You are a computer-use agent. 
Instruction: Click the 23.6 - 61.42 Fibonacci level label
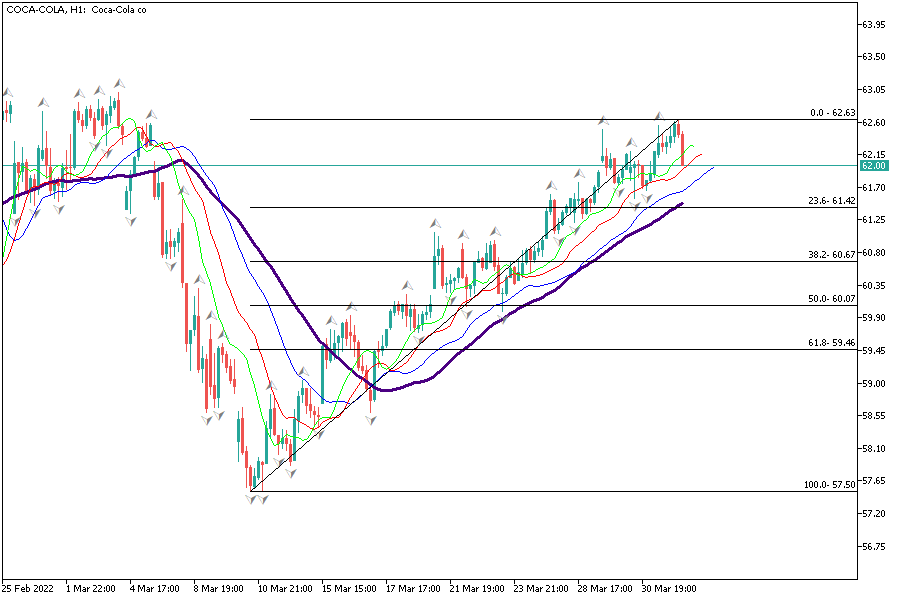pos(831,201)
